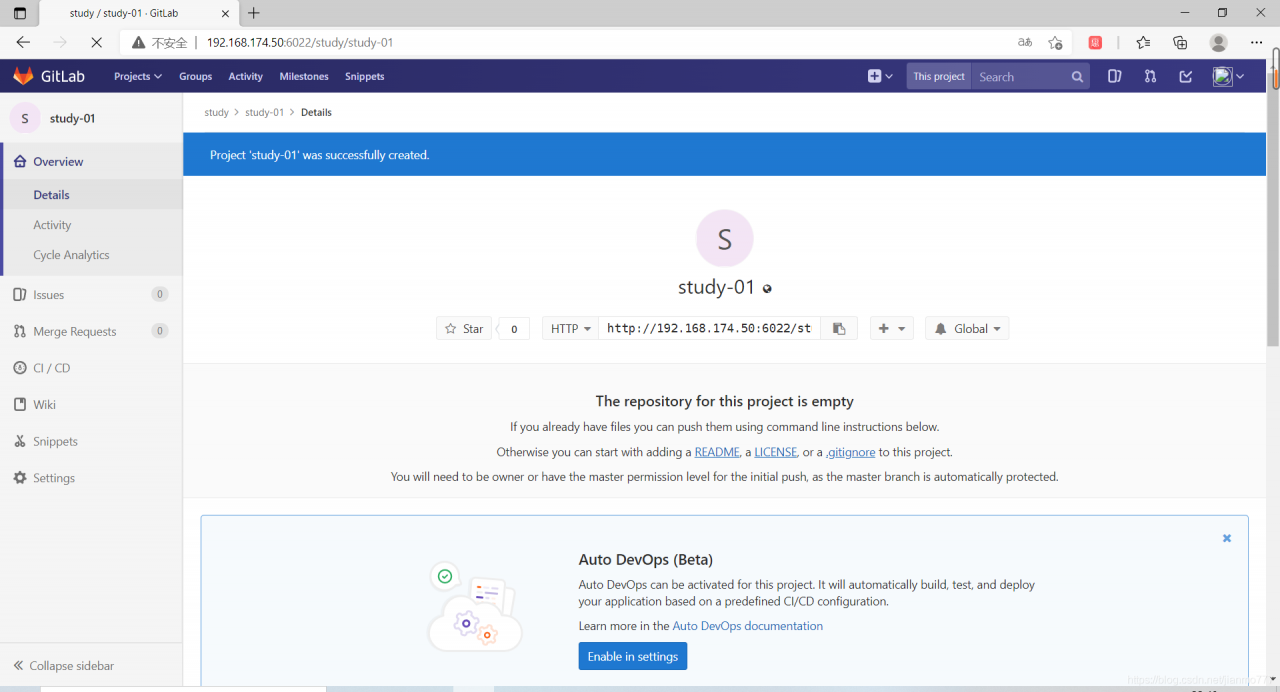Open the user avatar dropdown menu
Screen dimensions: 1280x692
[x=1228, y=76]
